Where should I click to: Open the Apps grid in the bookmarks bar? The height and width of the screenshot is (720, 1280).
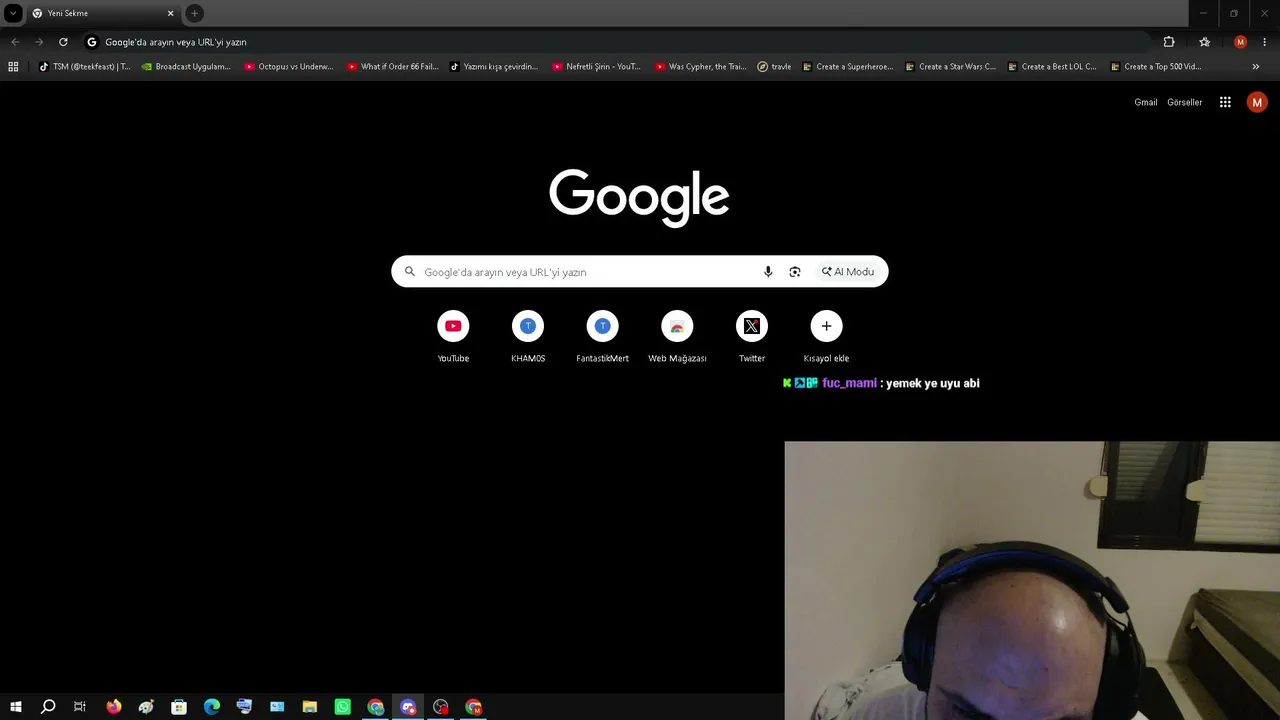(13, 67)
